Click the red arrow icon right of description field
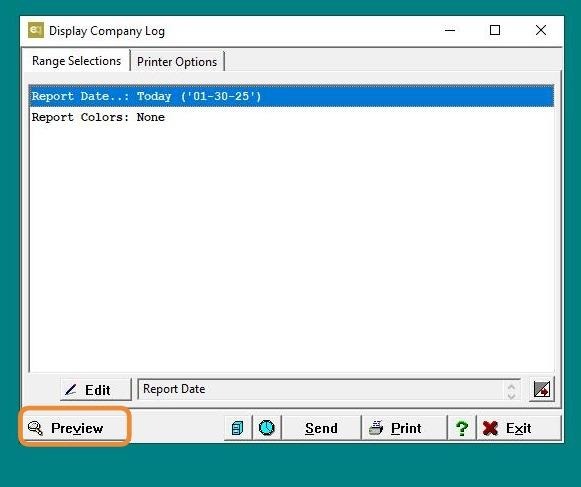 click(542, 390)
